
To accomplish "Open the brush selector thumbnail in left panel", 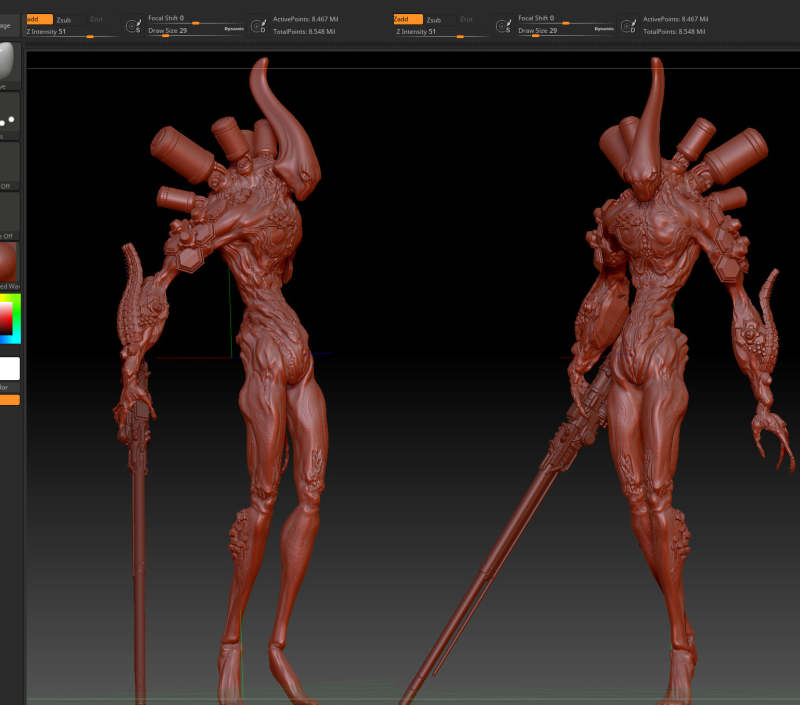I will pyautogui.click(x=8, y=62).
